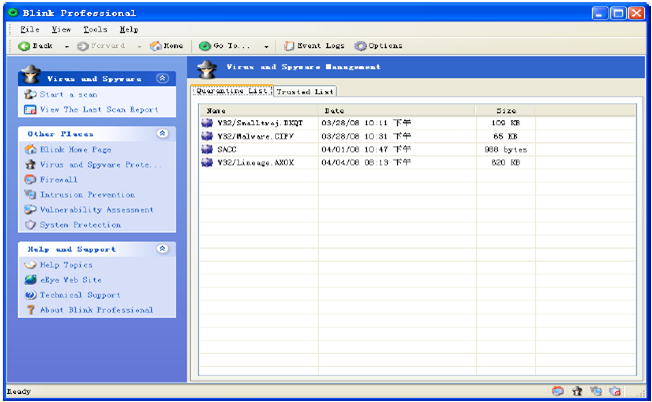The width and height of the screenshot is (652, 402).
Task: Click the Start a scan icon
Action: tap(30, 94)
